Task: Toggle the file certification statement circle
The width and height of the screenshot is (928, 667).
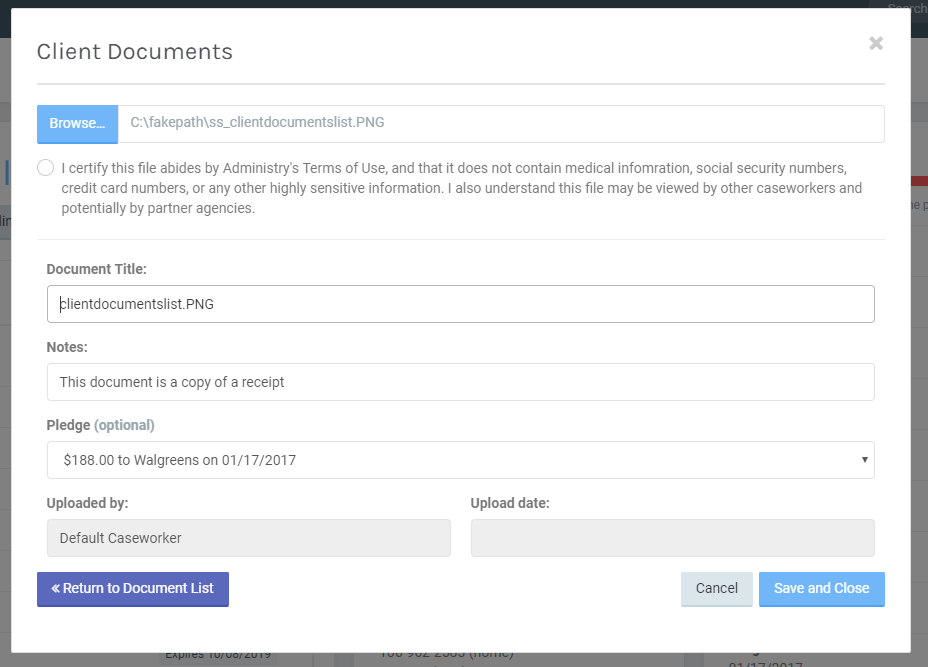Action: click(x=45, y=167)
